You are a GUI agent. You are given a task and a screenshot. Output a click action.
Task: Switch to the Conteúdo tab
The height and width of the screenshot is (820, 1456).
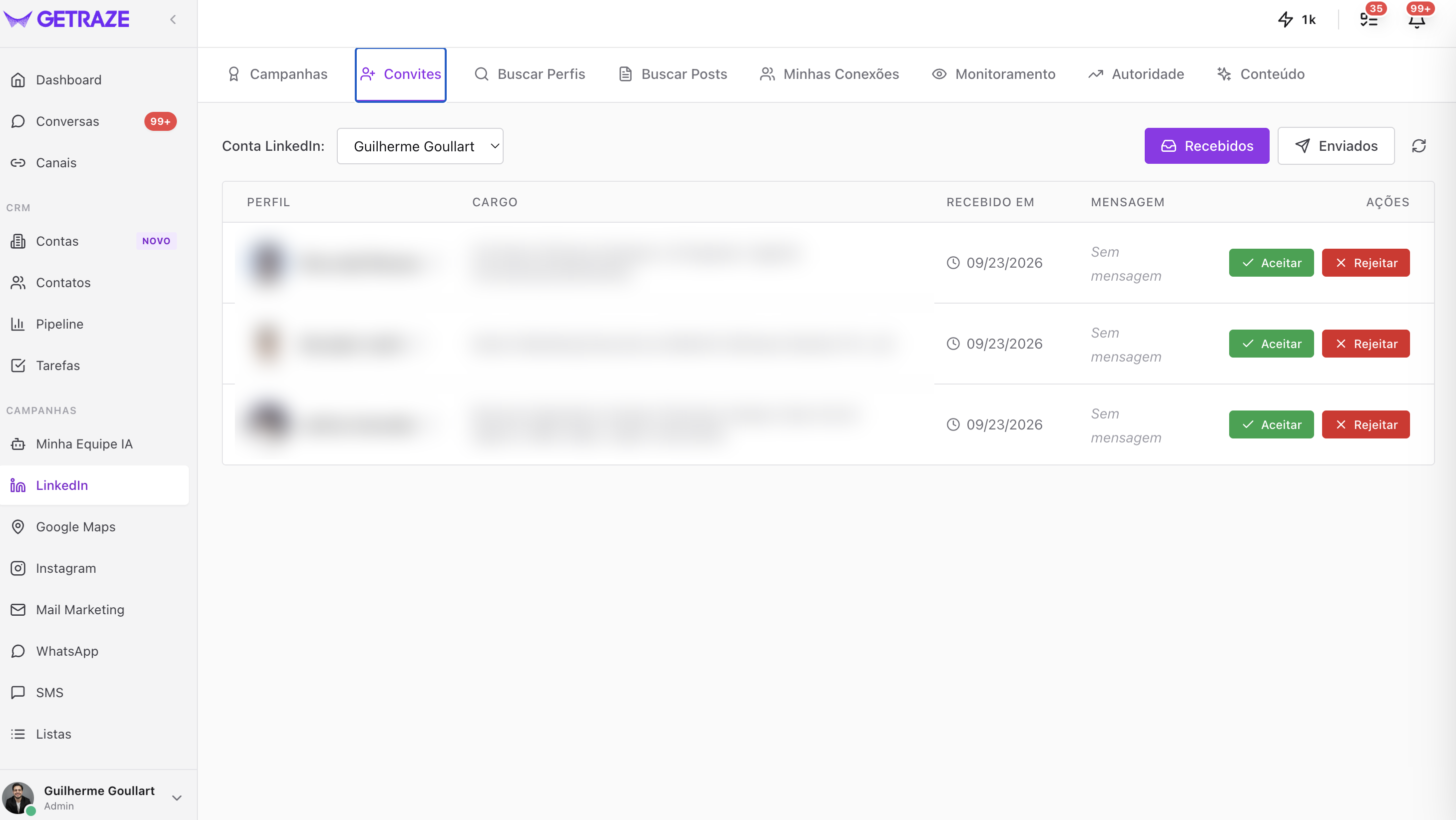pos(1261,74)
